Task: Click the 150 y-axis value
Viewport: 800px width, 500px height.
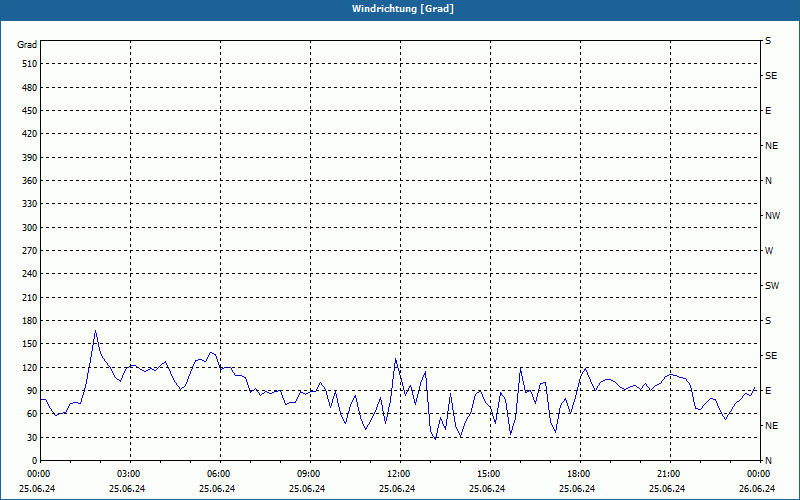Action: (x=30, y=344)
